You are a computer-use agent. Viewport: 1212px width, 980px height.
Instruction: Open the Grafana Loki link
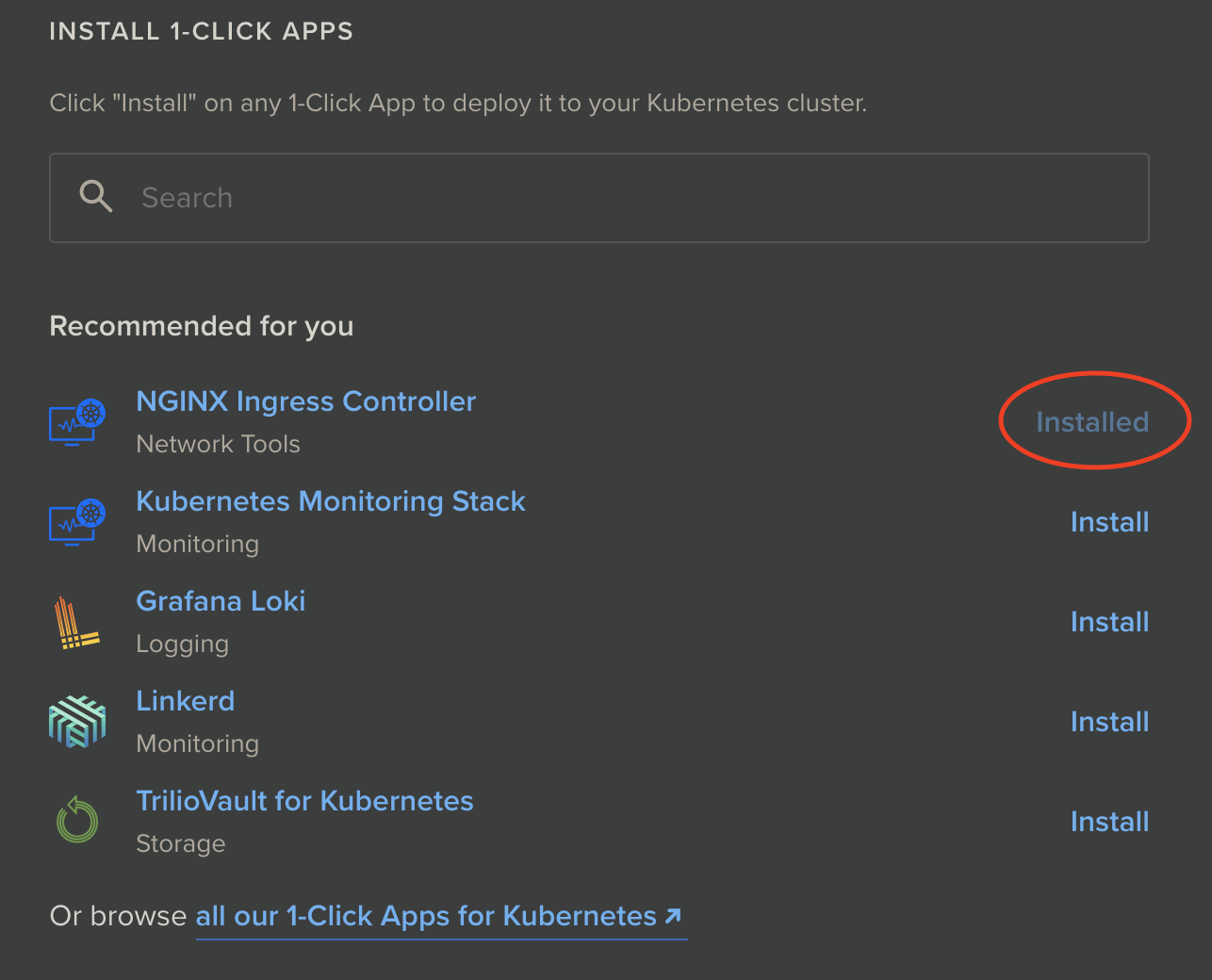pyautogui.click(x=221, y=601)
